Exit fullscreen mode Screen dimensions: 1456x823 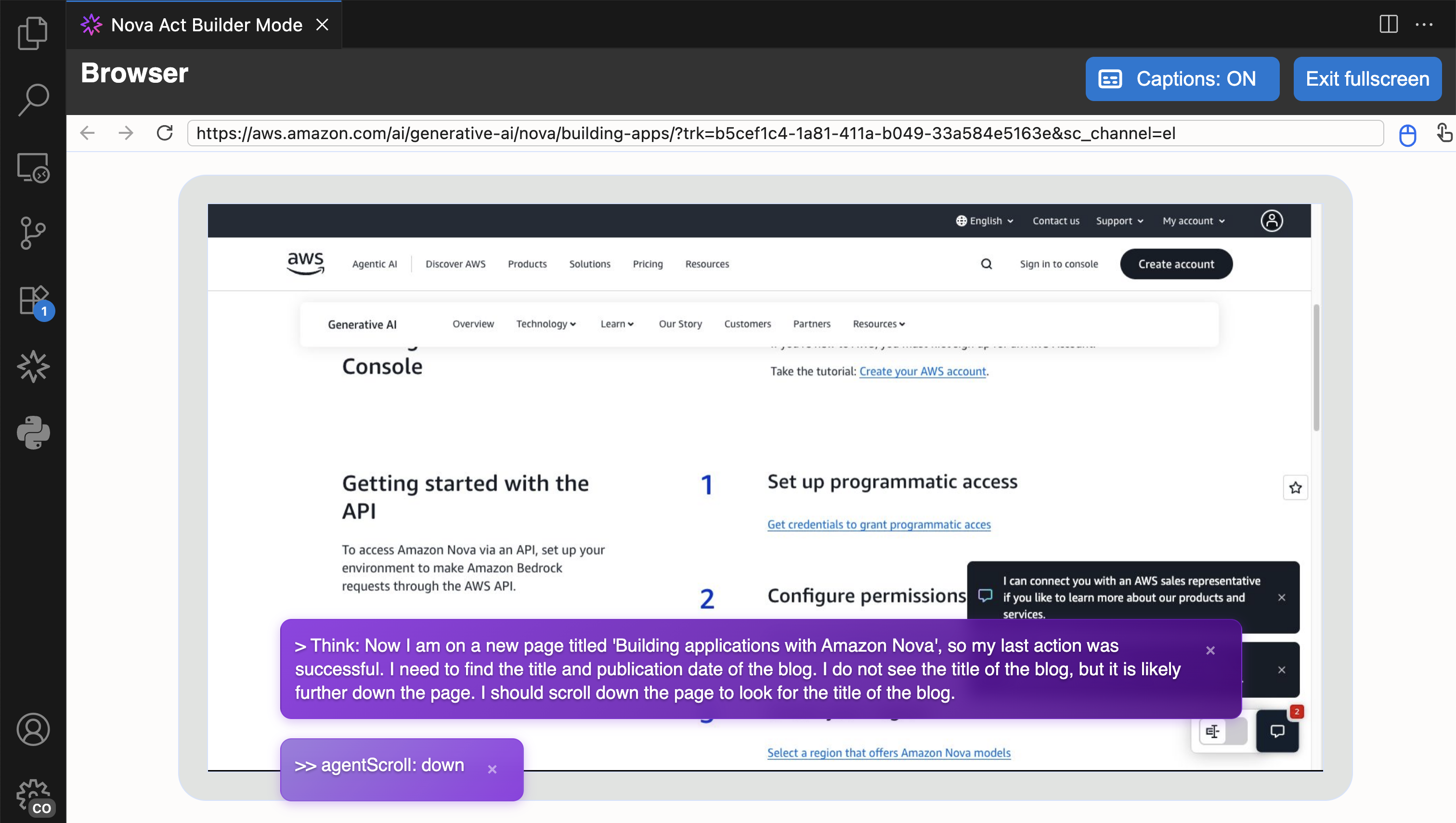(1366, 79)
